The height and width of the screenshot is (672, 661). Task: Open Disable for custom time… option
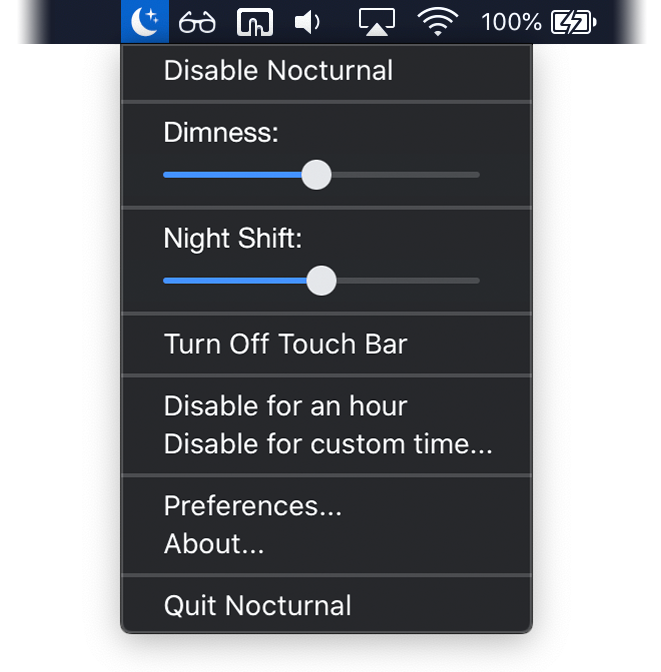point(327,444)
